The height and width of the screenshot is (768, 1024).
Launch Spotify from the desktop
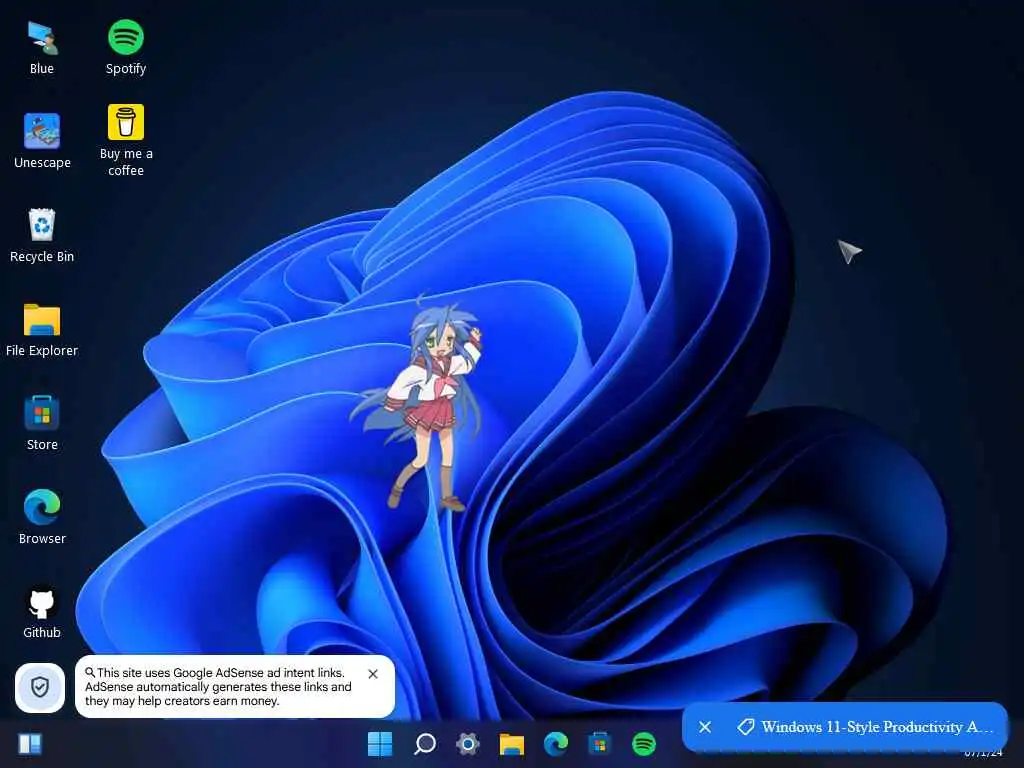coord(125,48)
